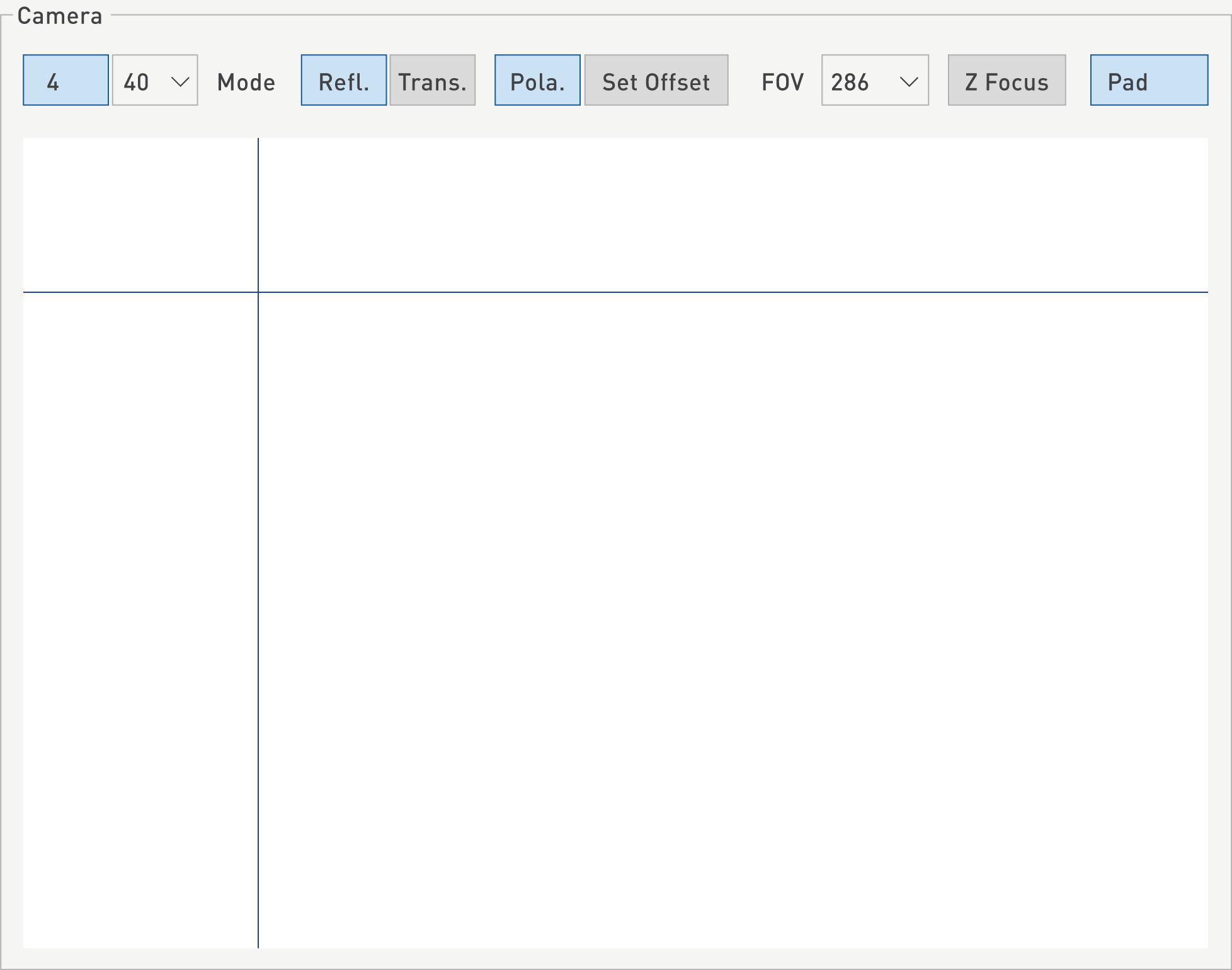Click the small upper-left camera view quadrant

pyautogui.click(x=140, y=214)
